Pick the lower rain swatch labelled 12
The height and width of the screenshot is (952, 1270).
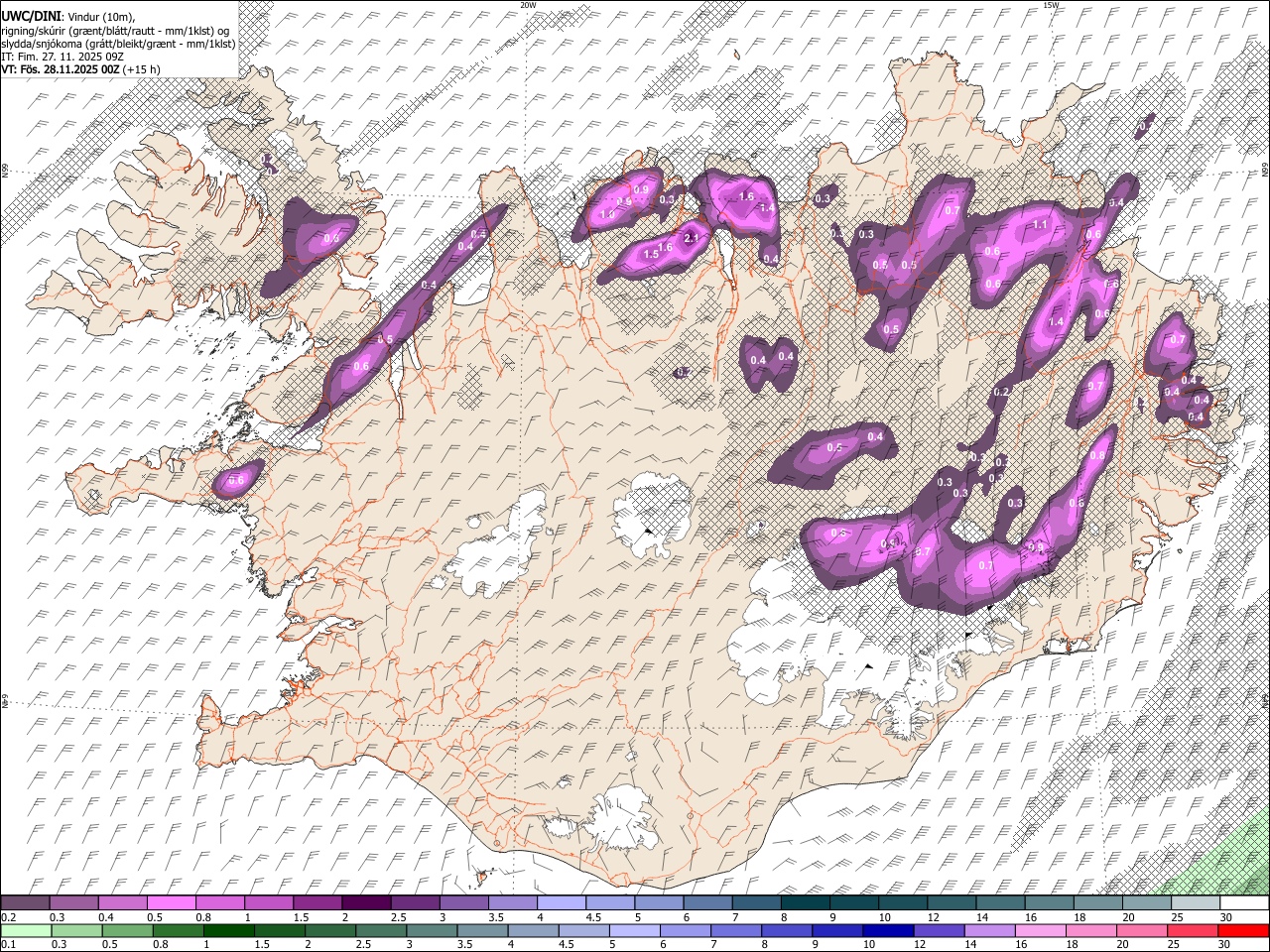click(x=940, y=931)
